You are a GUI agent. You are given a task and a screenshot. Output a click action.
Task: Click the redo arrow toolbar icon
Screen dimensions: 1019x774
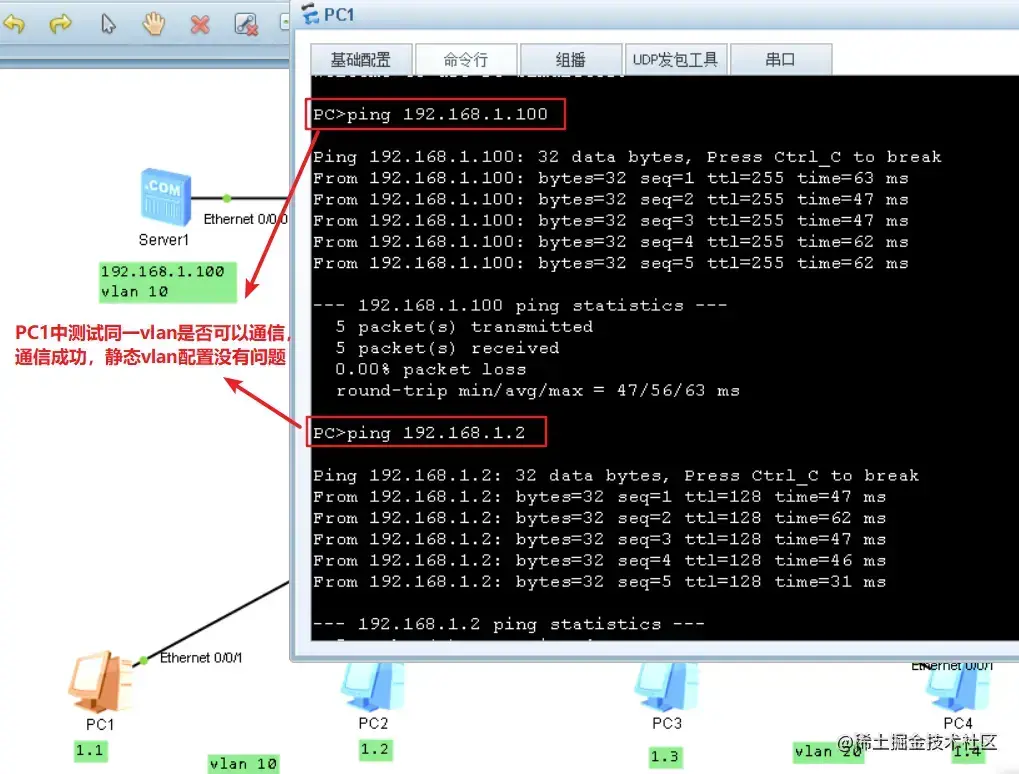coord(60,25)
